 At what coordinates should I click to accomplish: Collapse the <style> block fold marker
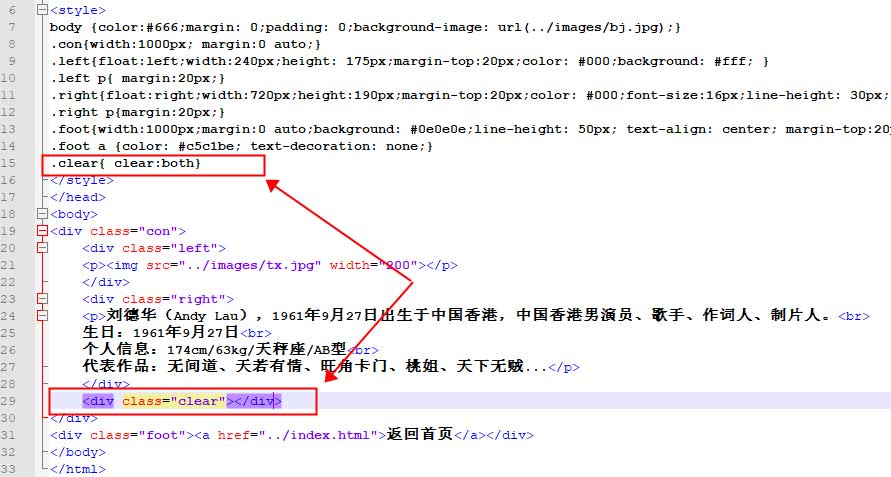coord(40,10)
